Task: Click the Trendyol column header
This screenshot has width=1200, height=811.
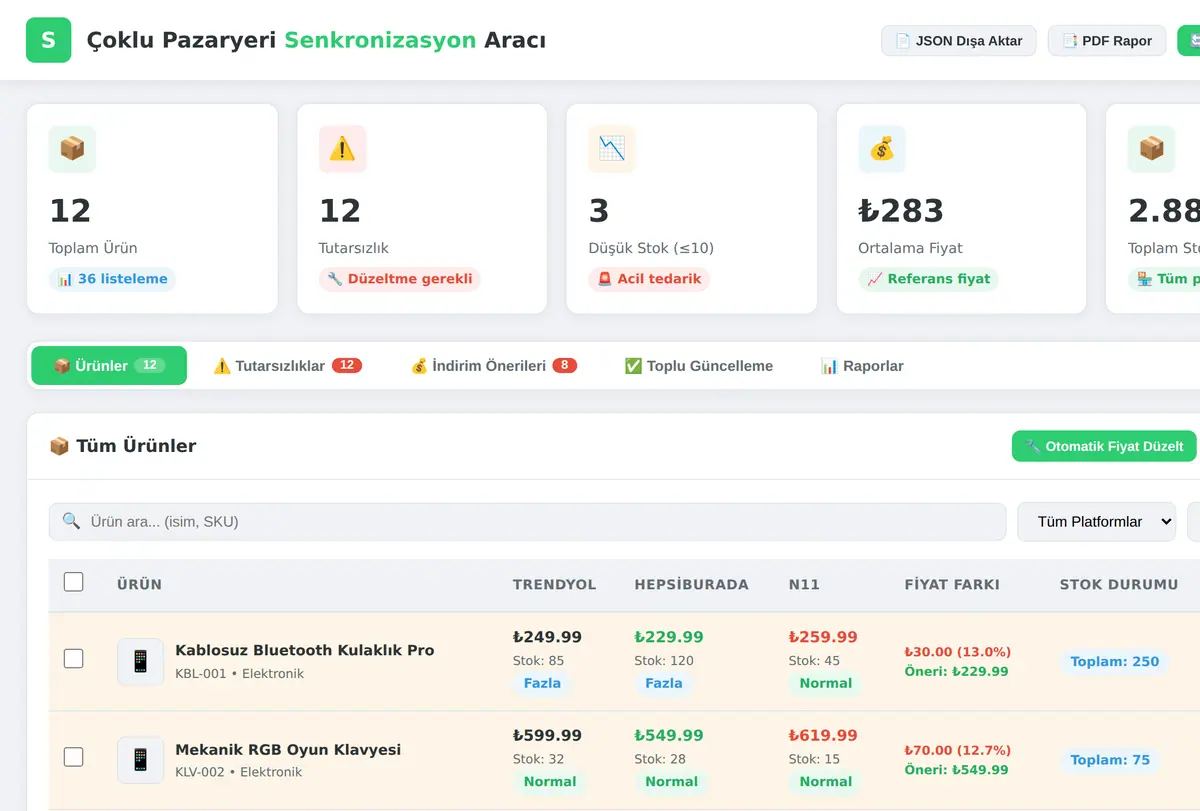Action: (554, 585)
